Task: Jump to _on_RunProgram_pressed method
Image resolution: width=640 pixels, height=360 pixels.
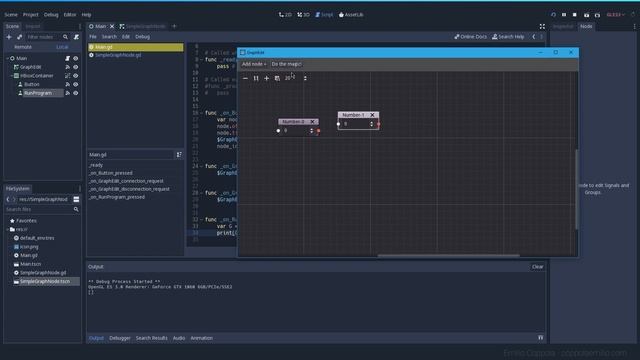Action: (x=117, y=197)
